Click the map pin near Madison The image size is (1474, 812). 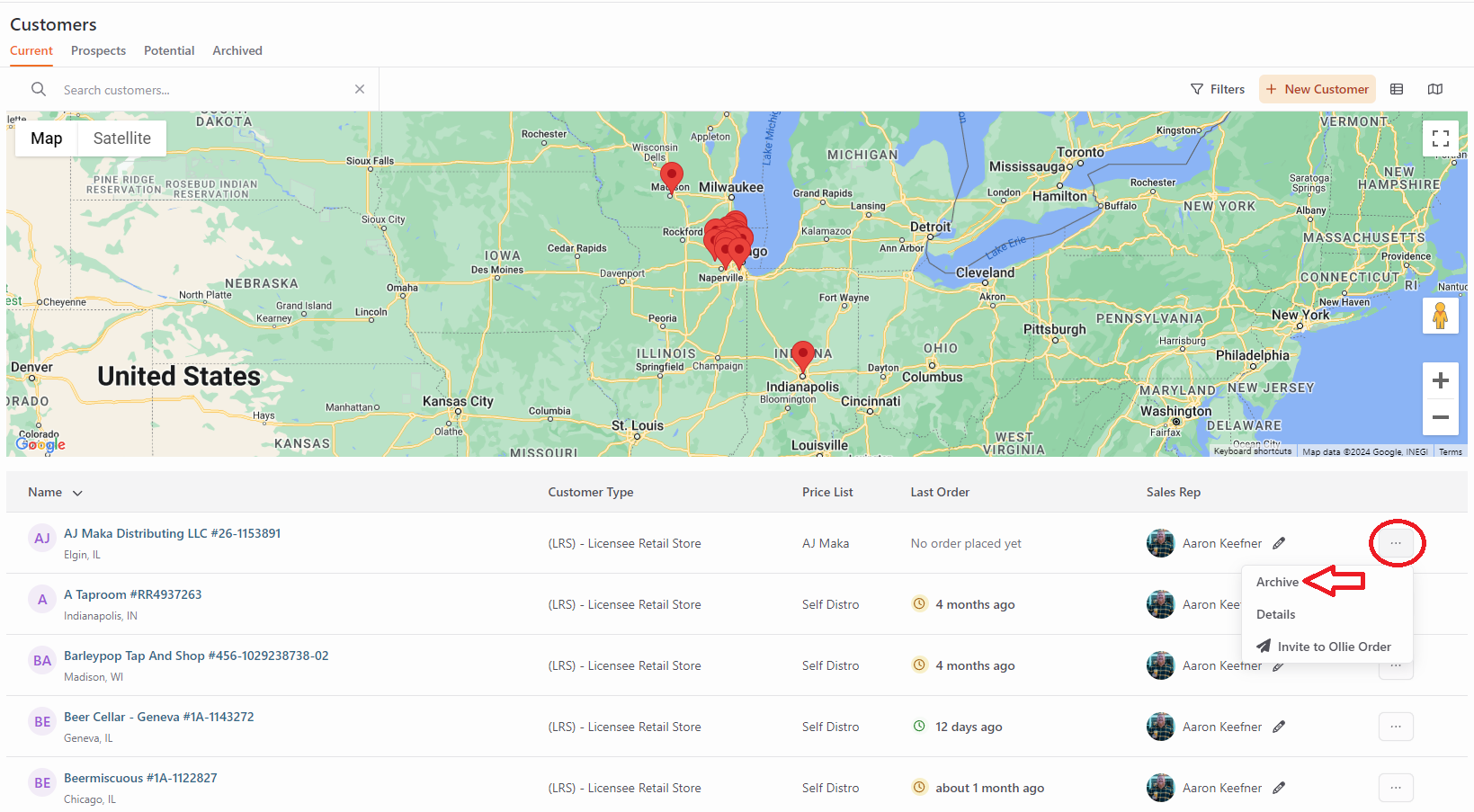pos(671,177)
